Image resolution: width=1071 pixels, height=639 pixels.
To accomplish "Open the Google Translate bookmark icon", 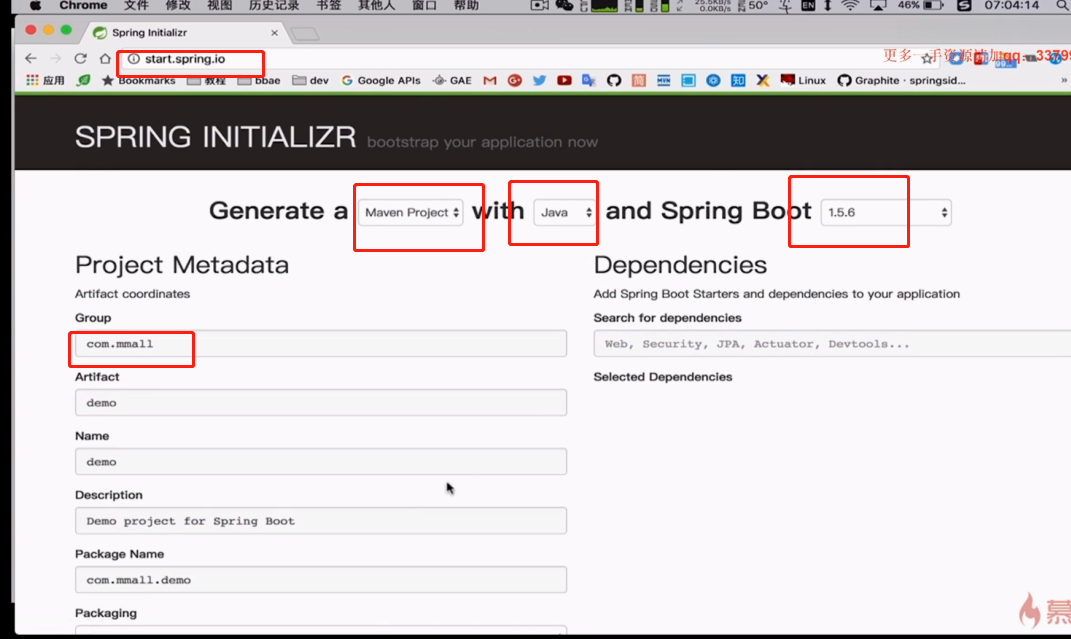I will (x=589, y=81).
